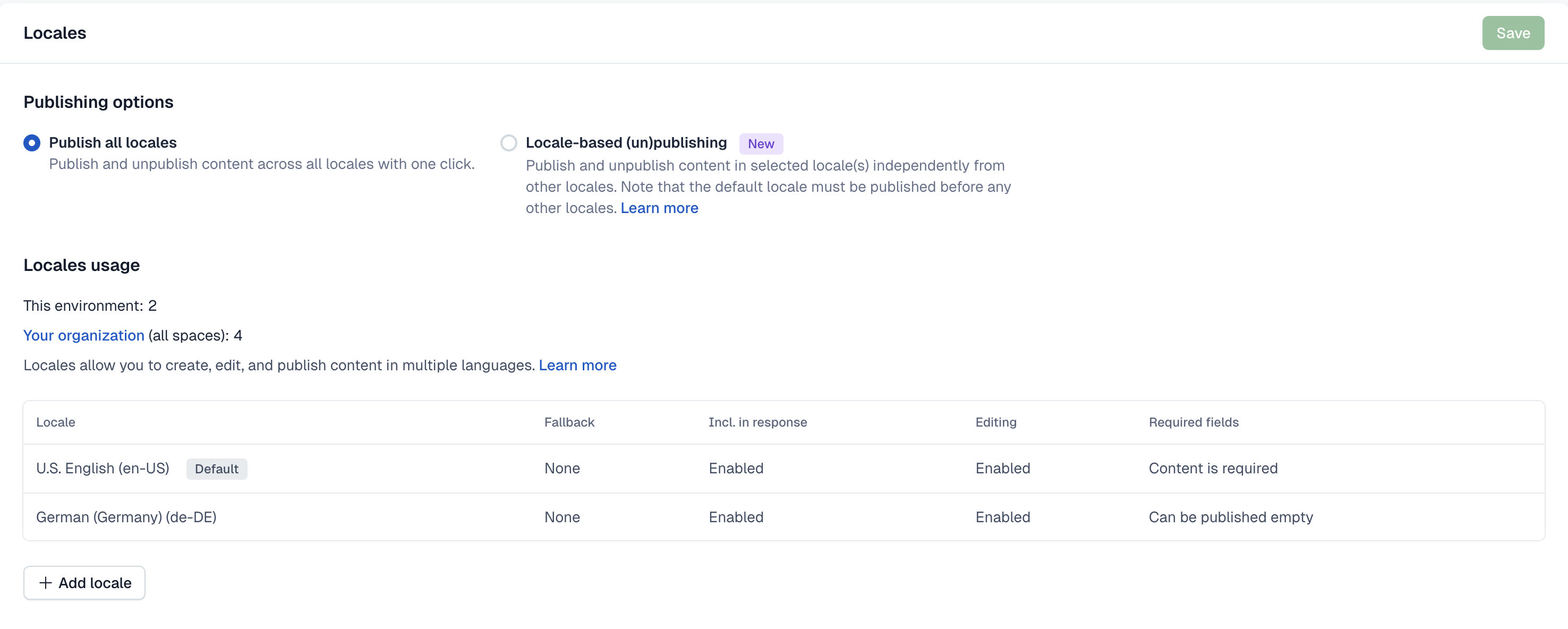The image size is (1568, 629).
Task: Open the German (Germany) (de-DE) locale row
Action: coord(126,517)
